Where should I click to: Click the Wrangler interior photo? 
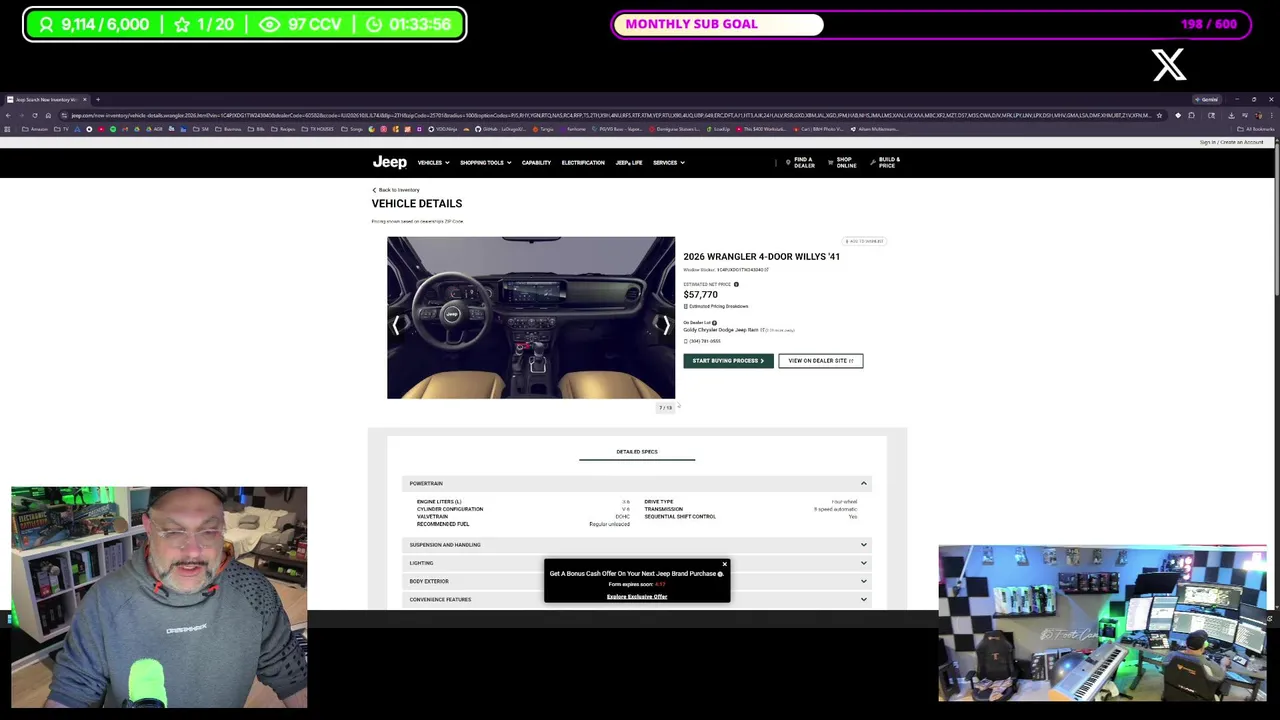531,318
